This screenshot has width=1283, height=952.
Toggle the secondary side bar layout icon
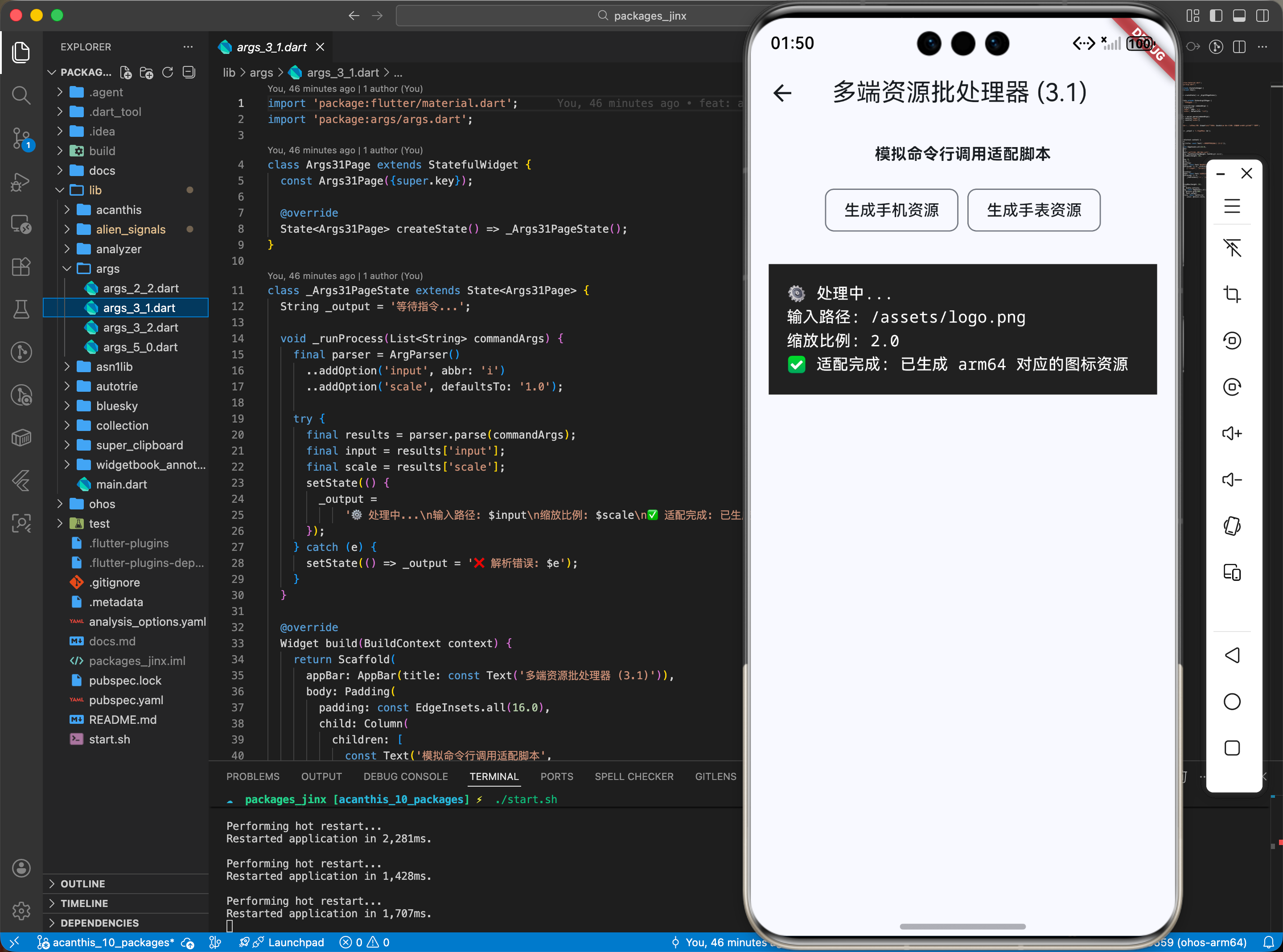(1262, 16)
